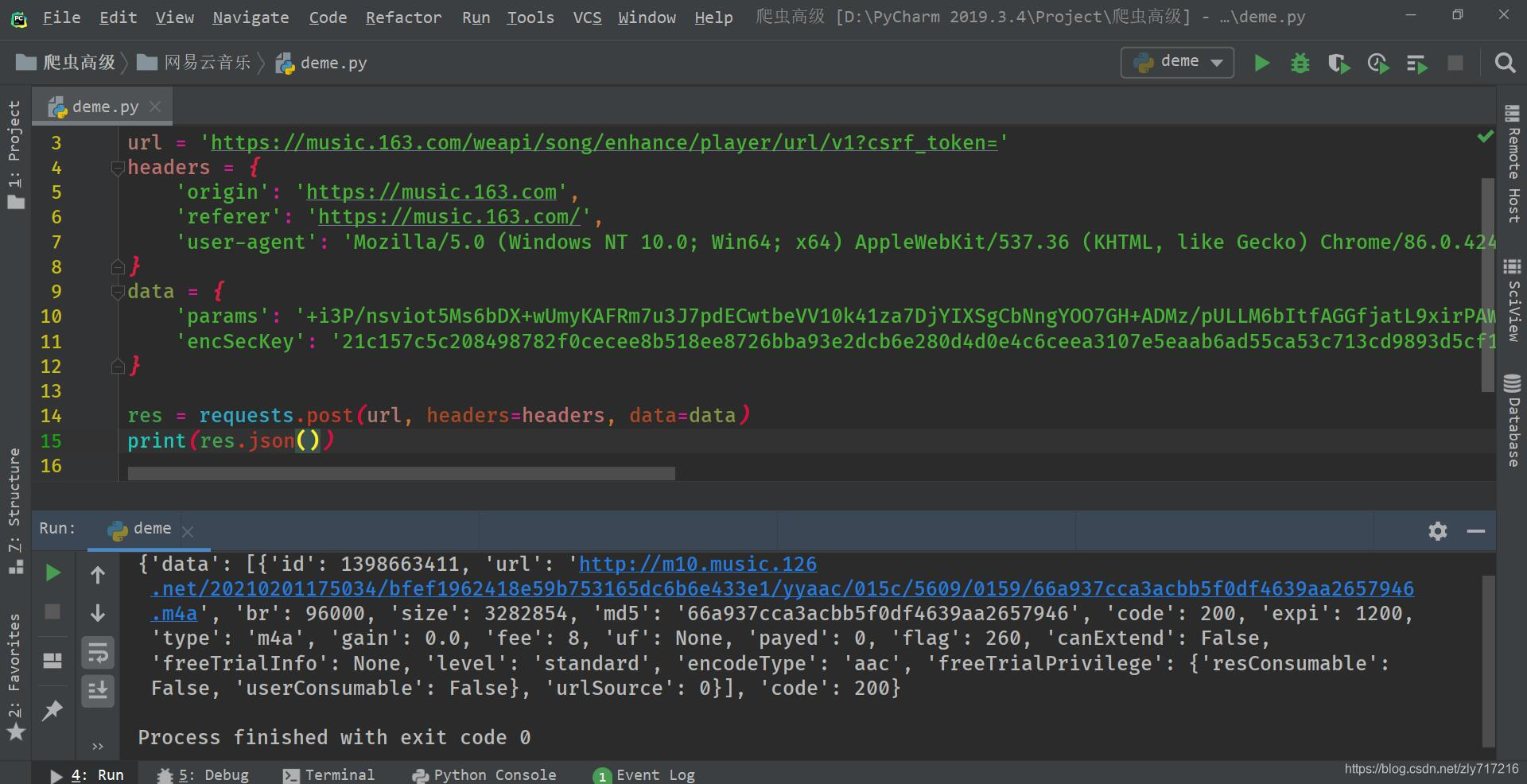Open the referer https://music.163.com/ link

tap(449, 217)
